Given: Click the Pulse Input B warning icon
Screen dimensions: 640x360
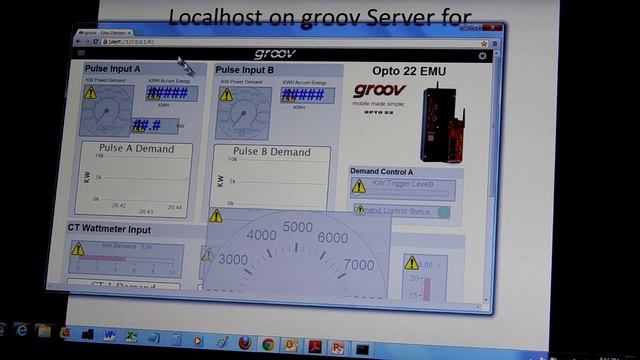Looking at the screenshot, I should 226,95.
